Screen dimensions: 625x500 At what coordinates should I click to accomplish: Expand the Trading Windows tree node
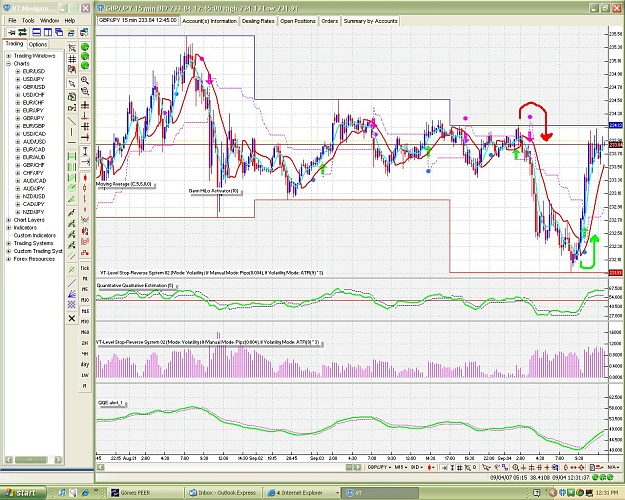(8, 56)
